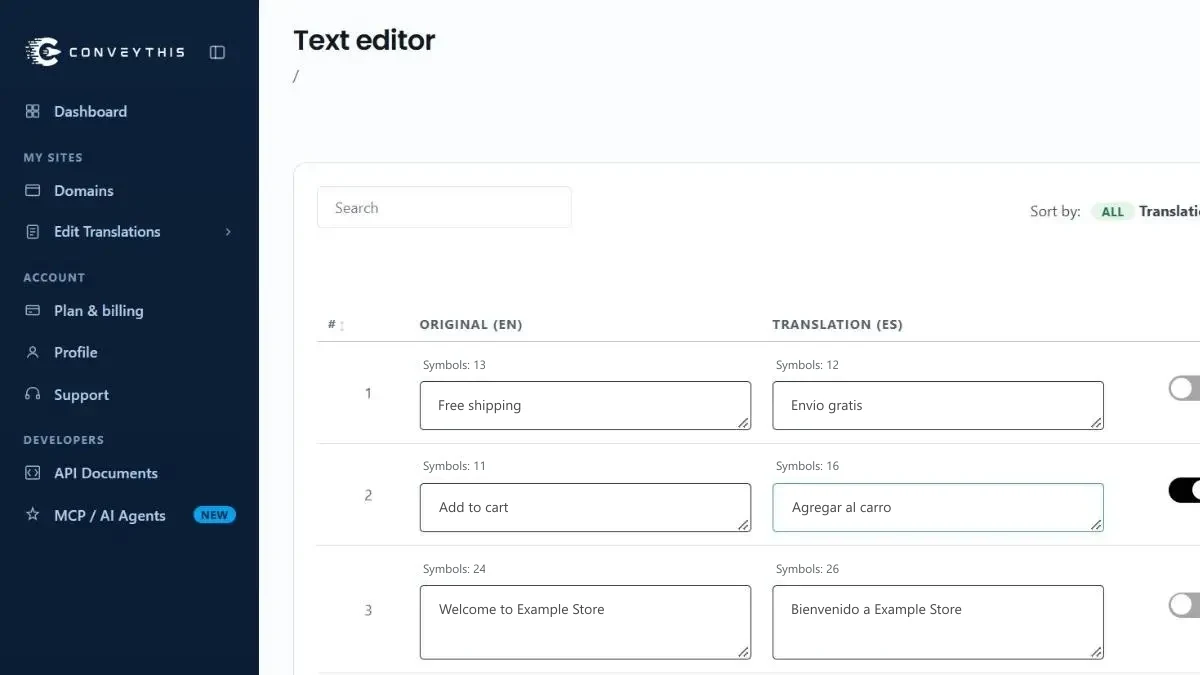Viewport: 1200px width, 675px height.
Task: Toggle the switch for Welcome to Example Store row
Action: [x=1184, y=604]
